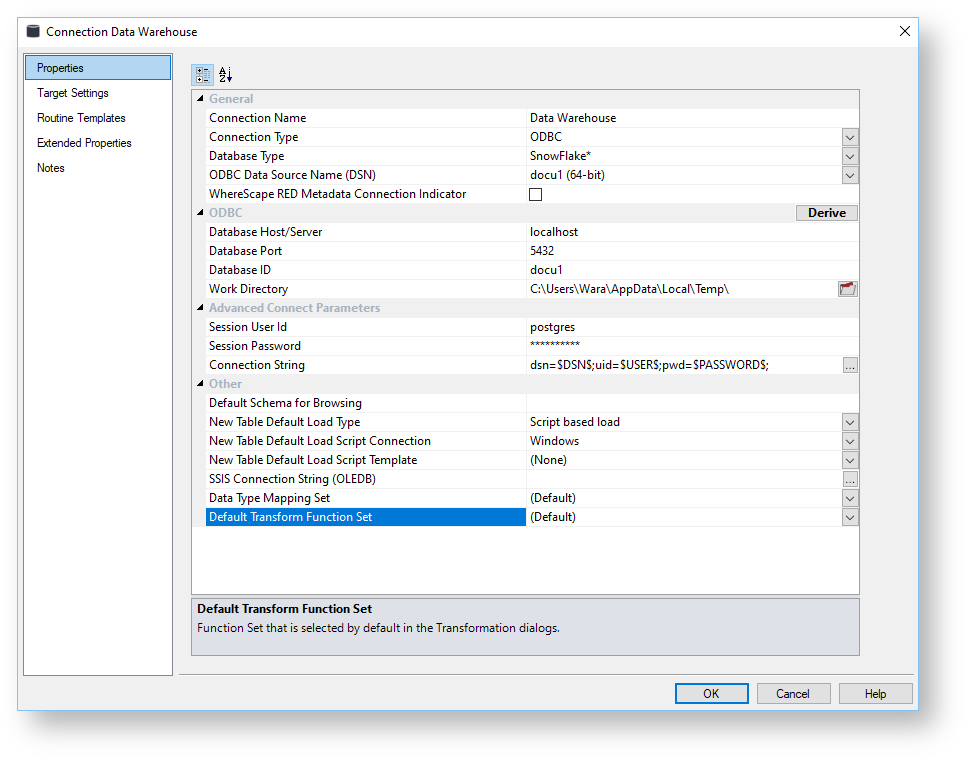Edit Connection String value field
The image size is (967, 759).
click(x=684, y=365)
